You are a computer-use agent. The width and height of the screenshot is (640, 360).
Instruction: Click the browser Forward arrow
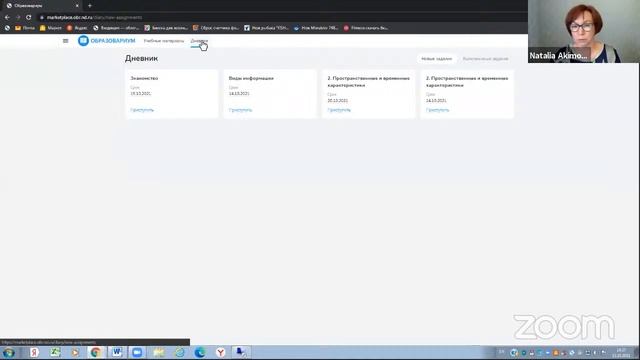point(18,18)
